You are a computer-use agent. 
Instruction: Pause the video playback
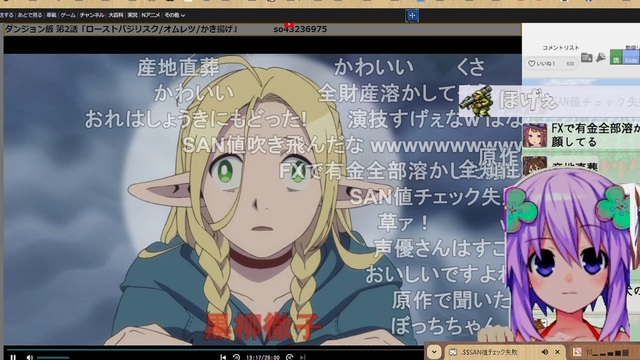[x=13, y=358]
